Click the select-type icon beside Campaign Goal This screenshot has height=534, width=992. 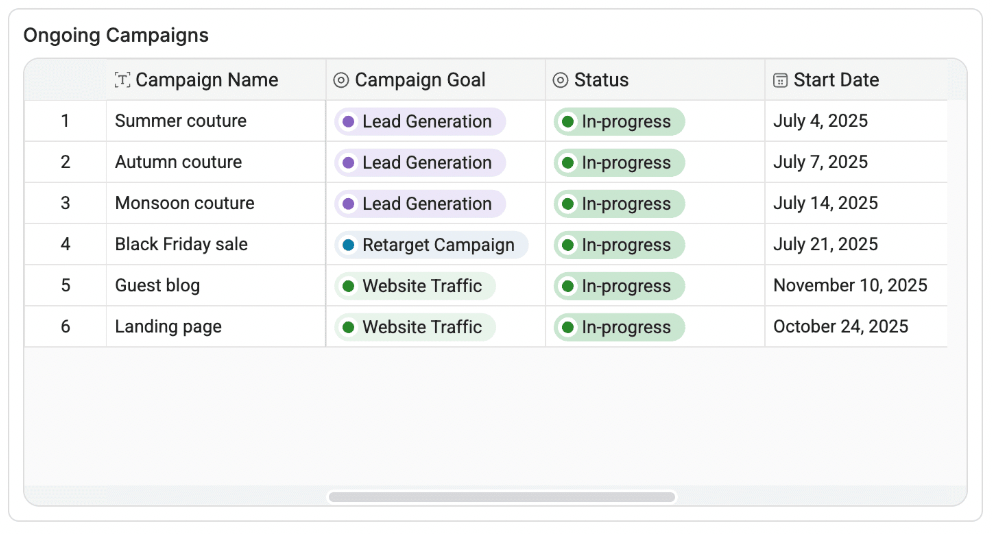[341, 80]
